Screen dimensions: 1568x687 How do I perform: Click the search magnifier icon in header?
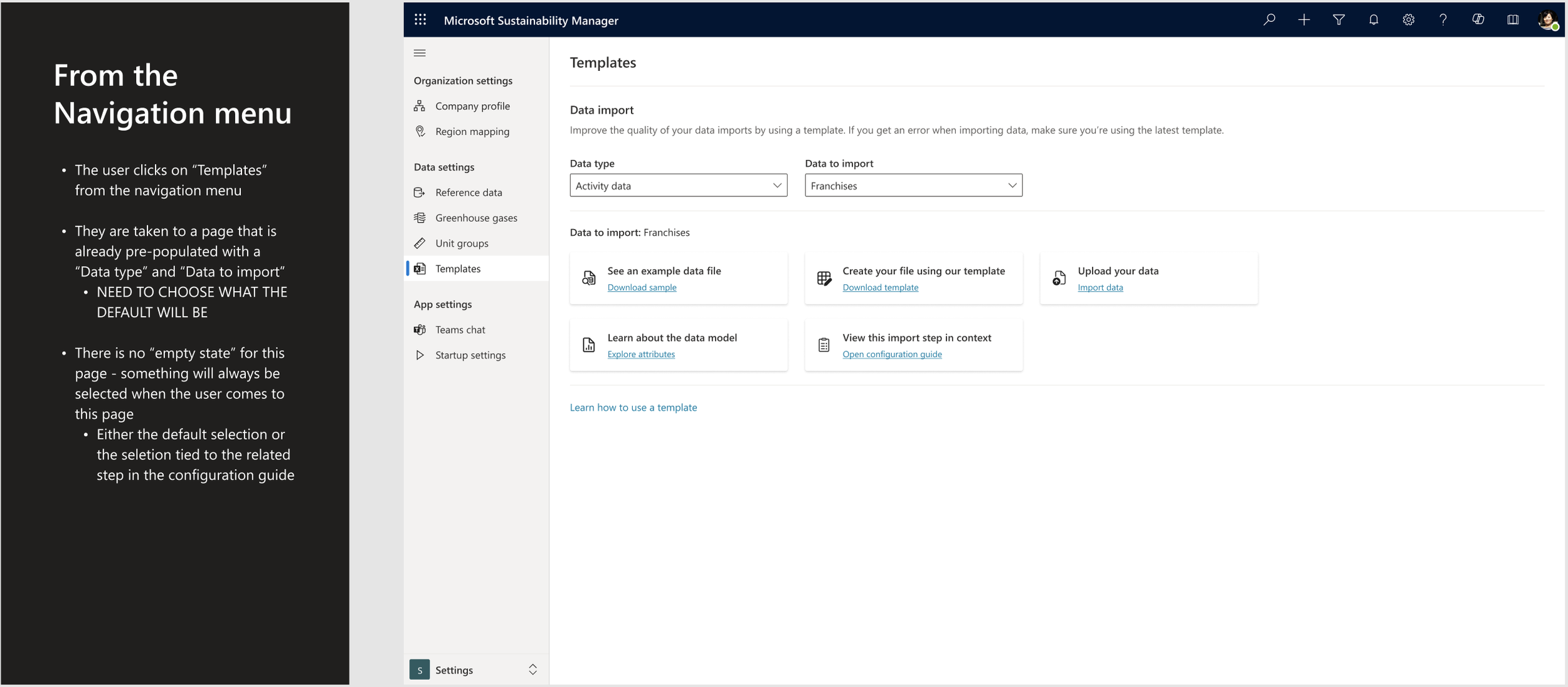coord(1269,20)
